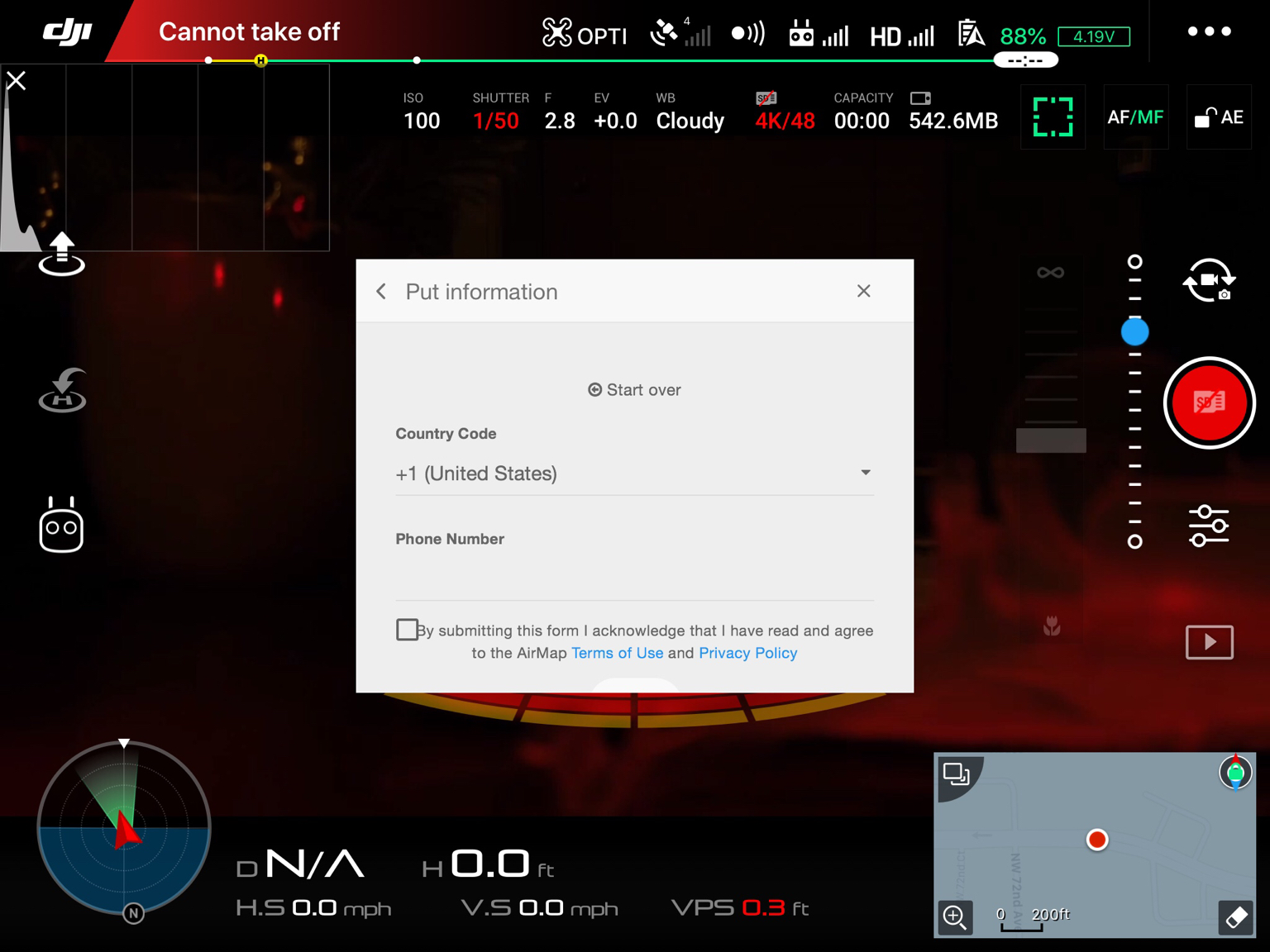Open the Privacy Policy link
This screenshot has height=952, width=1270.
pos(747,653)
